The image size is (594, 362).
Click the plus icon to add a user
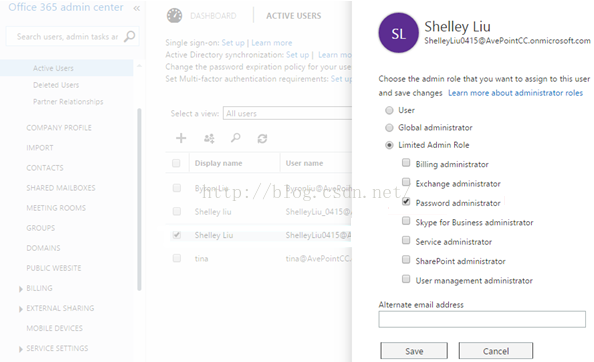[181, 138]
